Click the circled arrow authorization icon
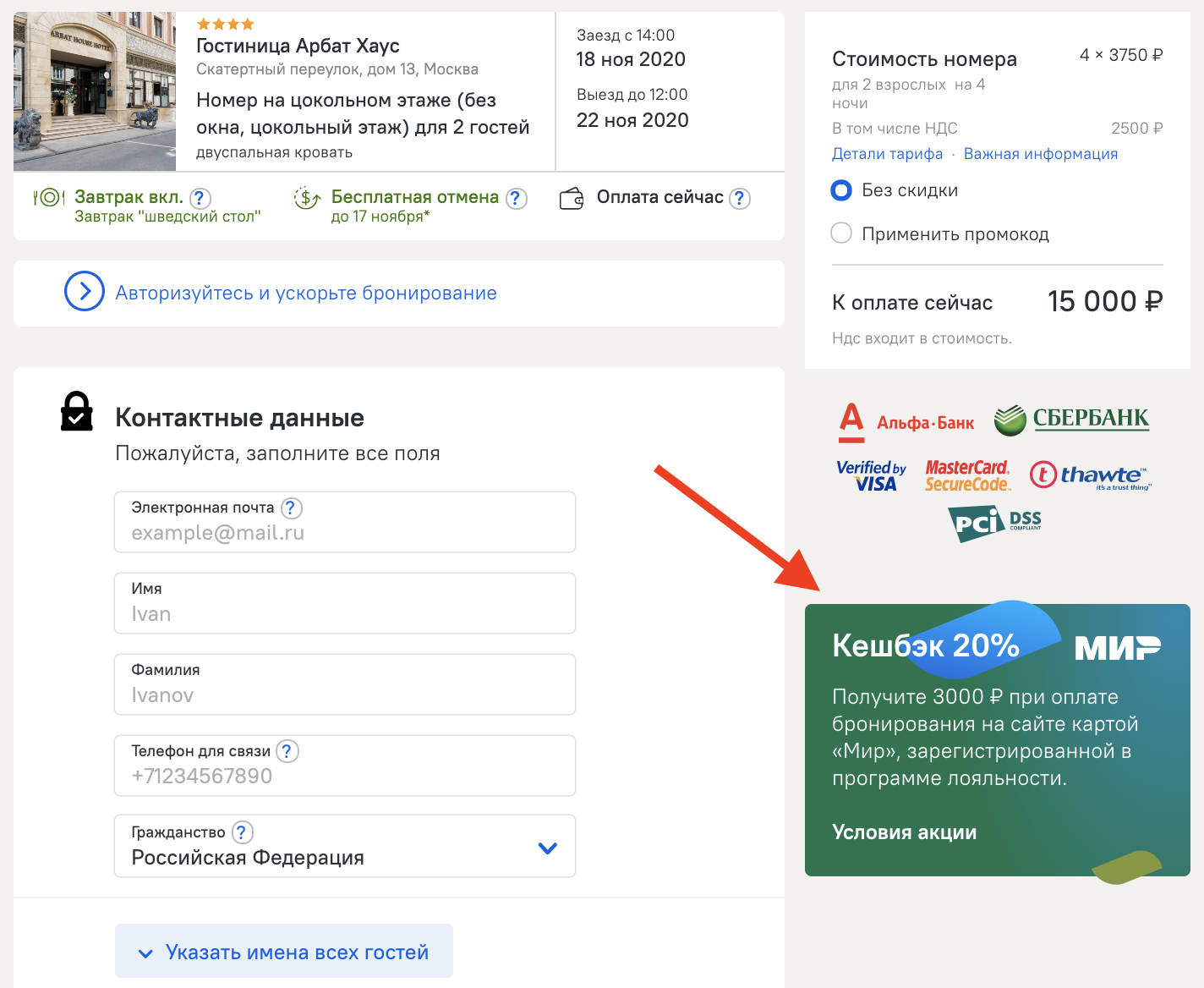 pos(85,292)
